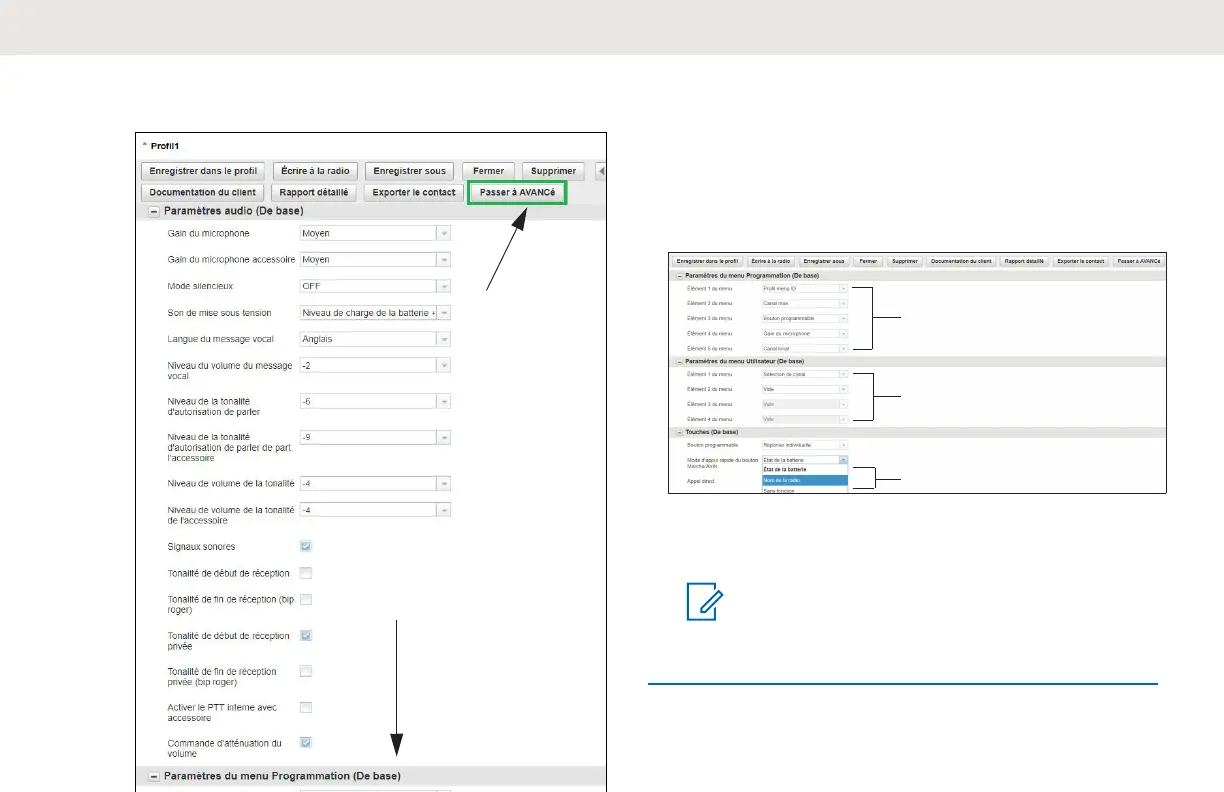
Task: Click the Niveau de volume de la tonalité field
Action: pyautogui.click(x=368, y=484)
